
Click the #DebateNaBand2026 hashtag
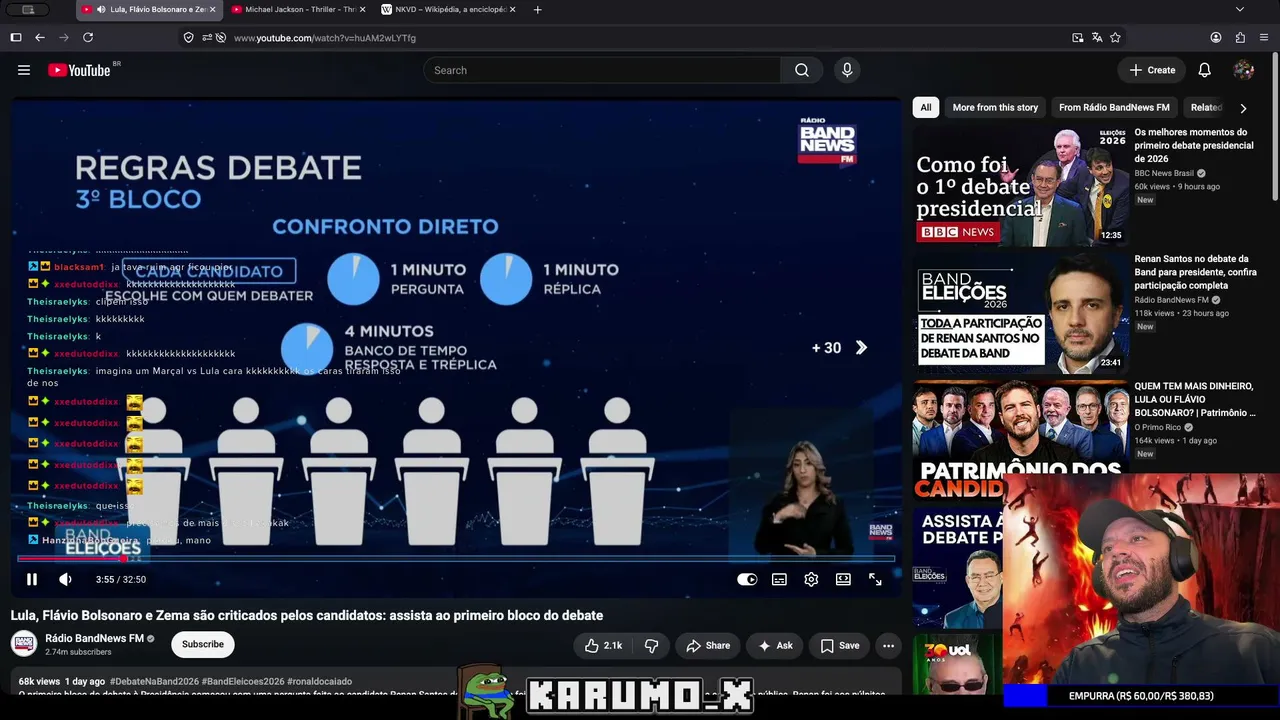pos(154,682)
